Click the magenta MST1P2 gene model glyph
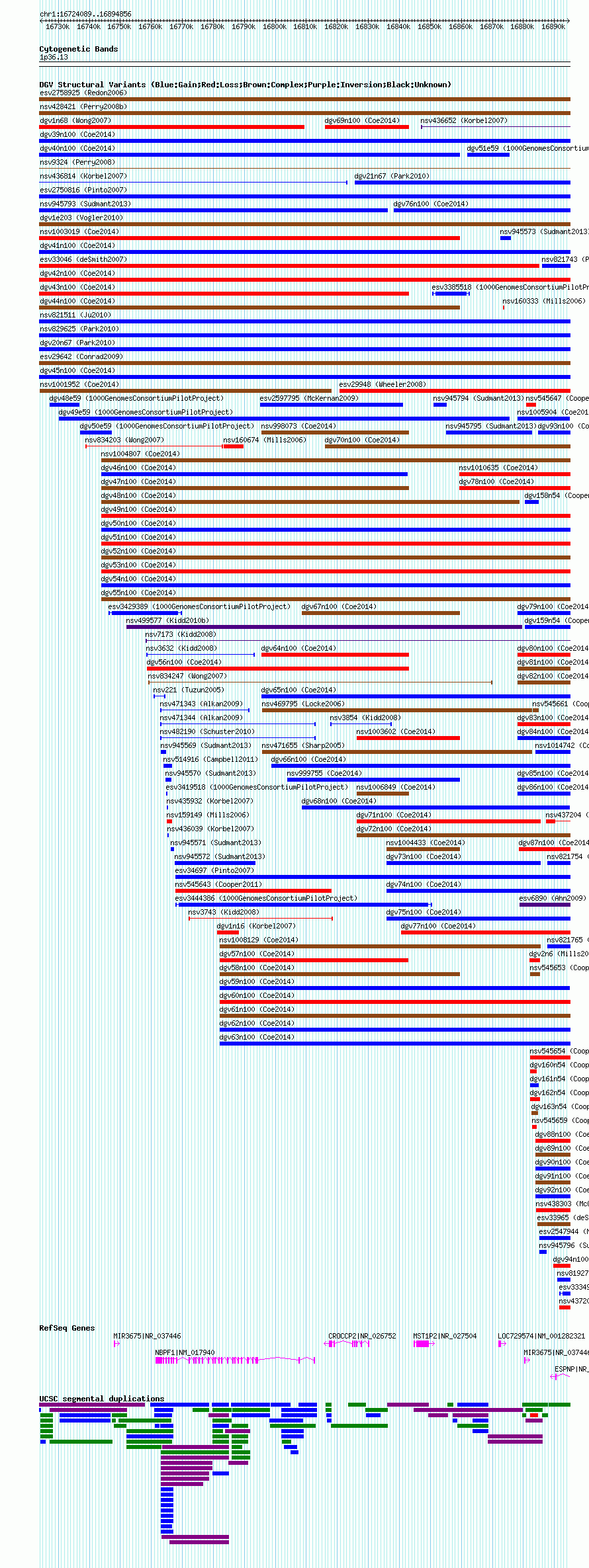Screen dimensions: 589x1568 pos(424,1344)
